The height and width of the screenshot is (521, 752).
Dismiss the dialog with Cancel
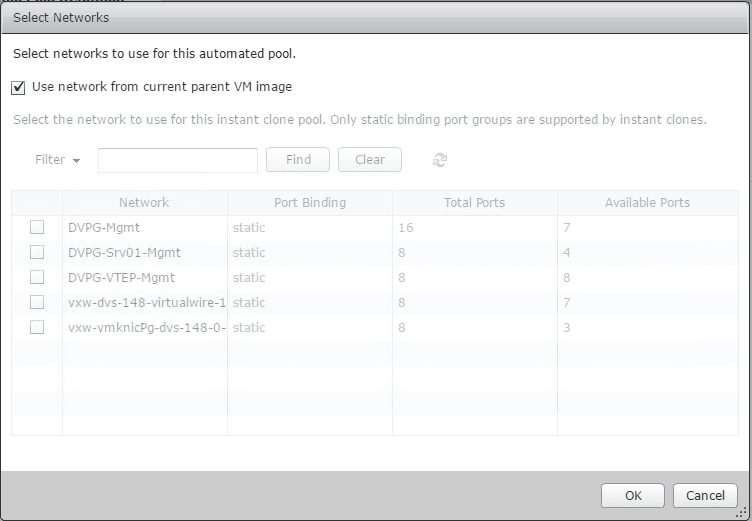705,495
